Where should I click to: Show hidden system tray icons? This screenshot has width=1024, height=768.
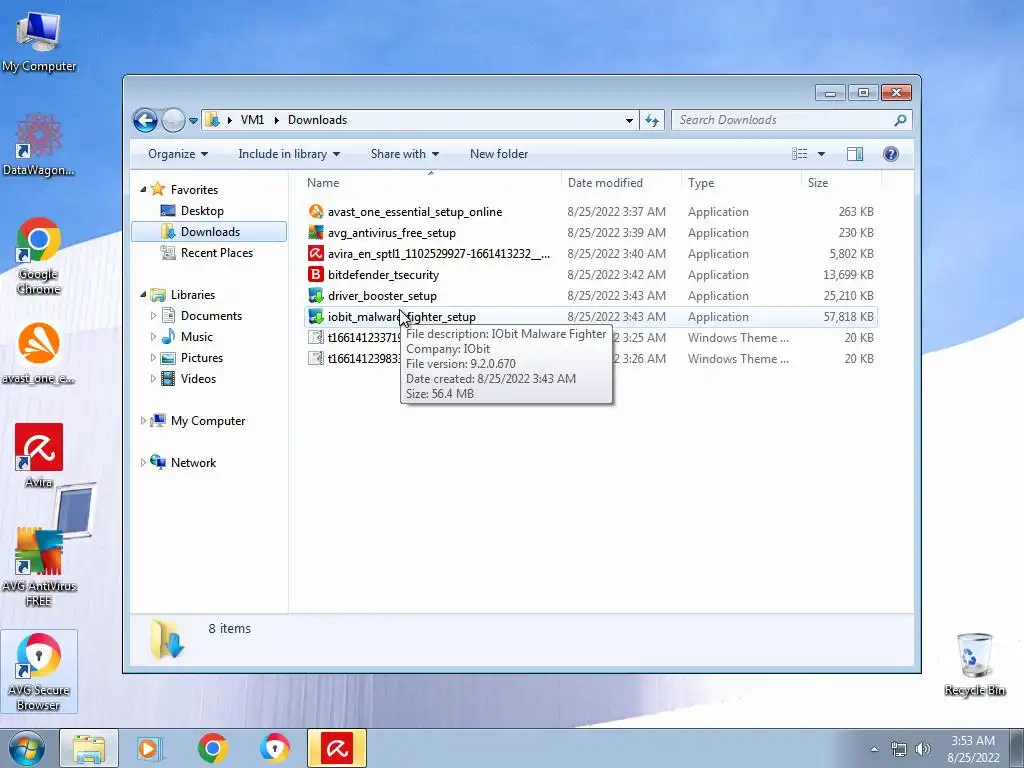(874, 749)
